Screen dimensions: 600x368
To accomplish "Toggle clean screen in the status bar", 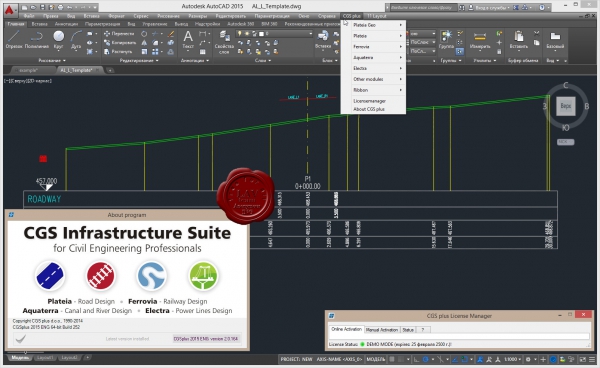I will (x=582, y=359).
